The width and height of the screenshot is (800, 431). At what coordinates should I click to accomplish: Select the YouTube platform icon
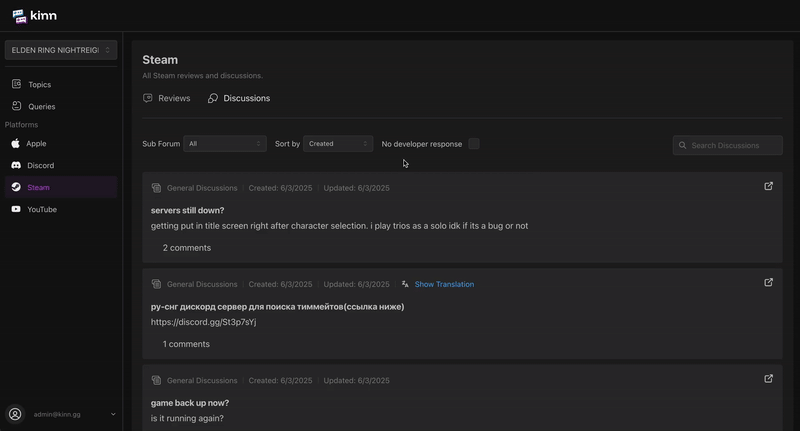point(16,209)
